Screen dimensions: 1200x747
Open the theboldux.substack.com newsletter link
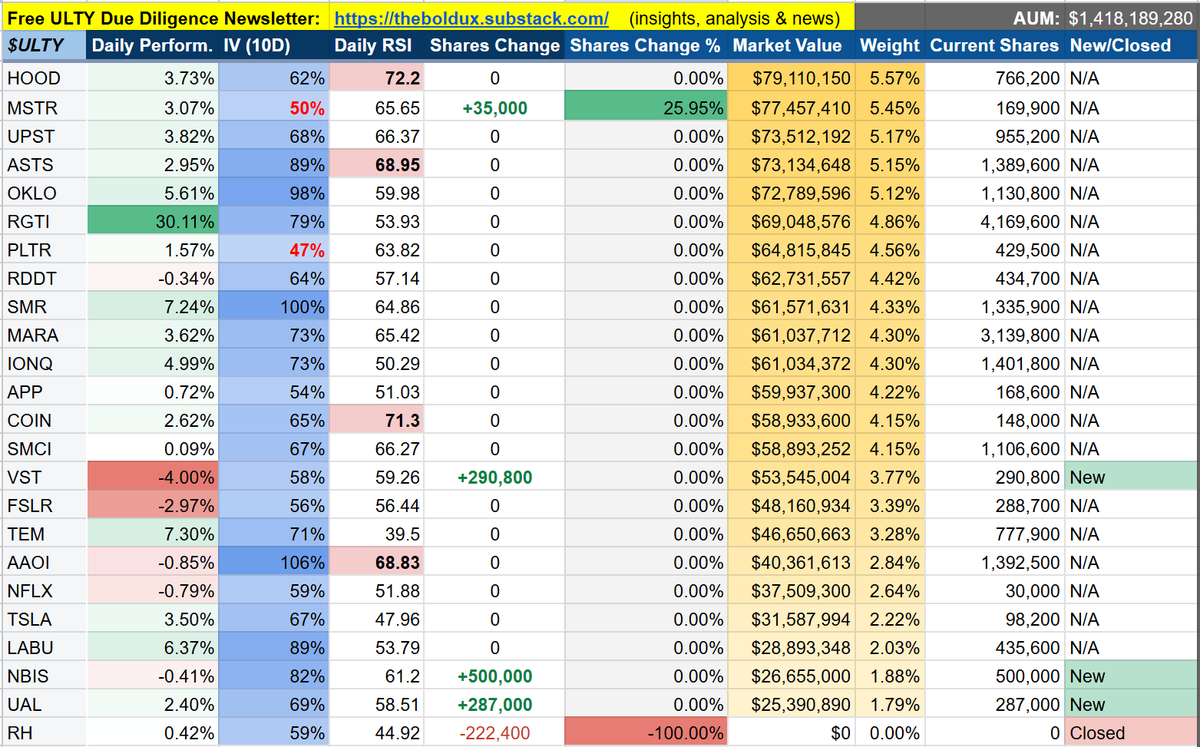tap(470, 18)
